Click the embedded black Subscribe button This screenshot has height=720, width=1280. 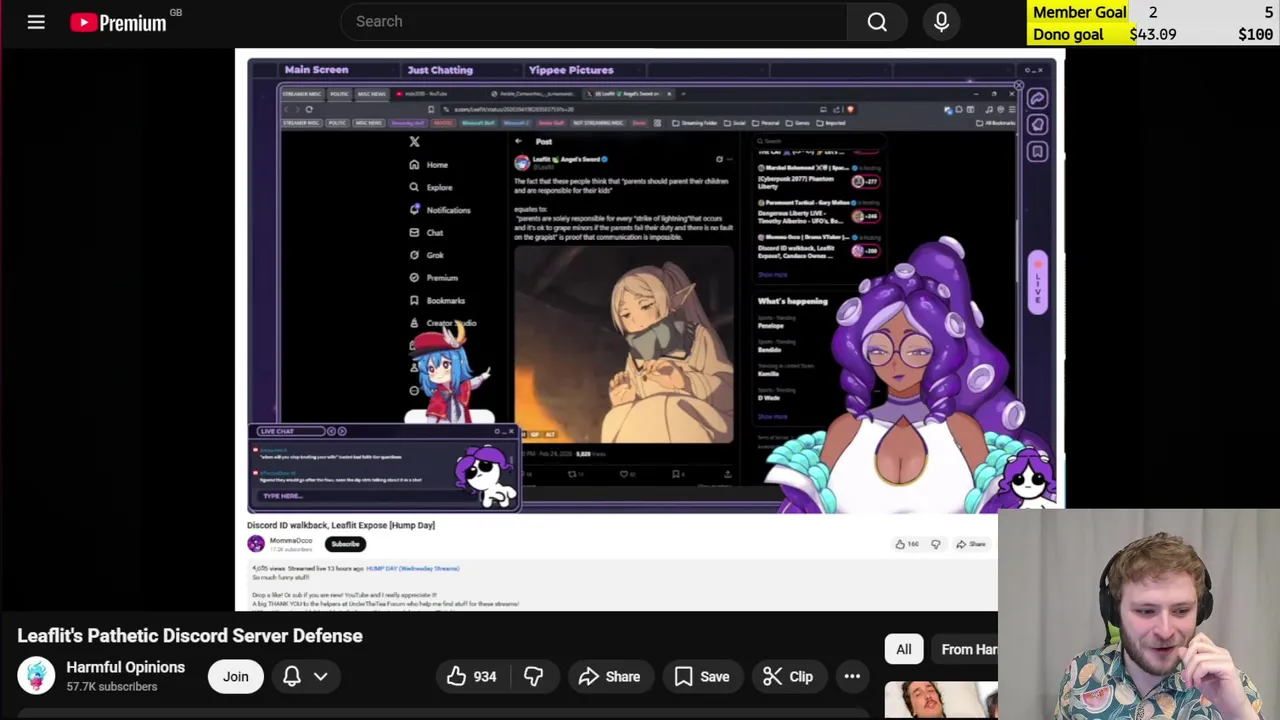pyautogui.click(x=345, y=544)
